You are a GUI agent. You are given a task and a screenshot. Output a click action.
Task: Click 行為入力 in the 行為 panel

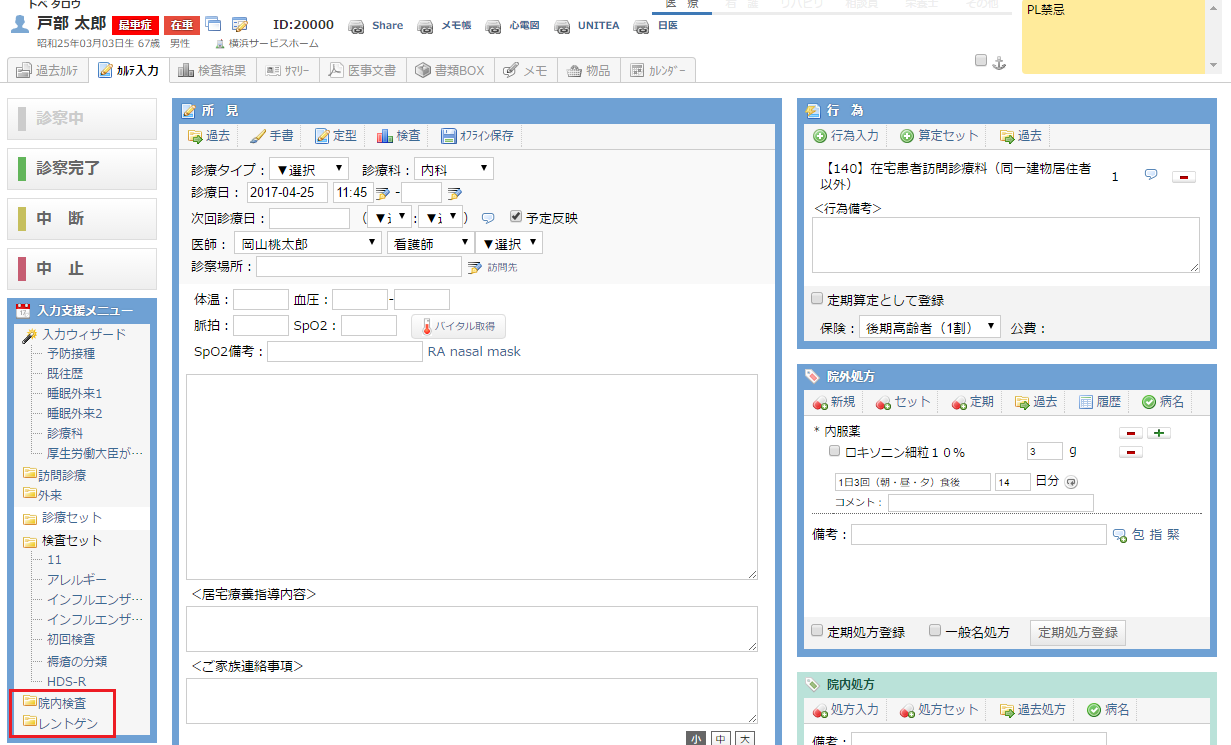(845, 136)
